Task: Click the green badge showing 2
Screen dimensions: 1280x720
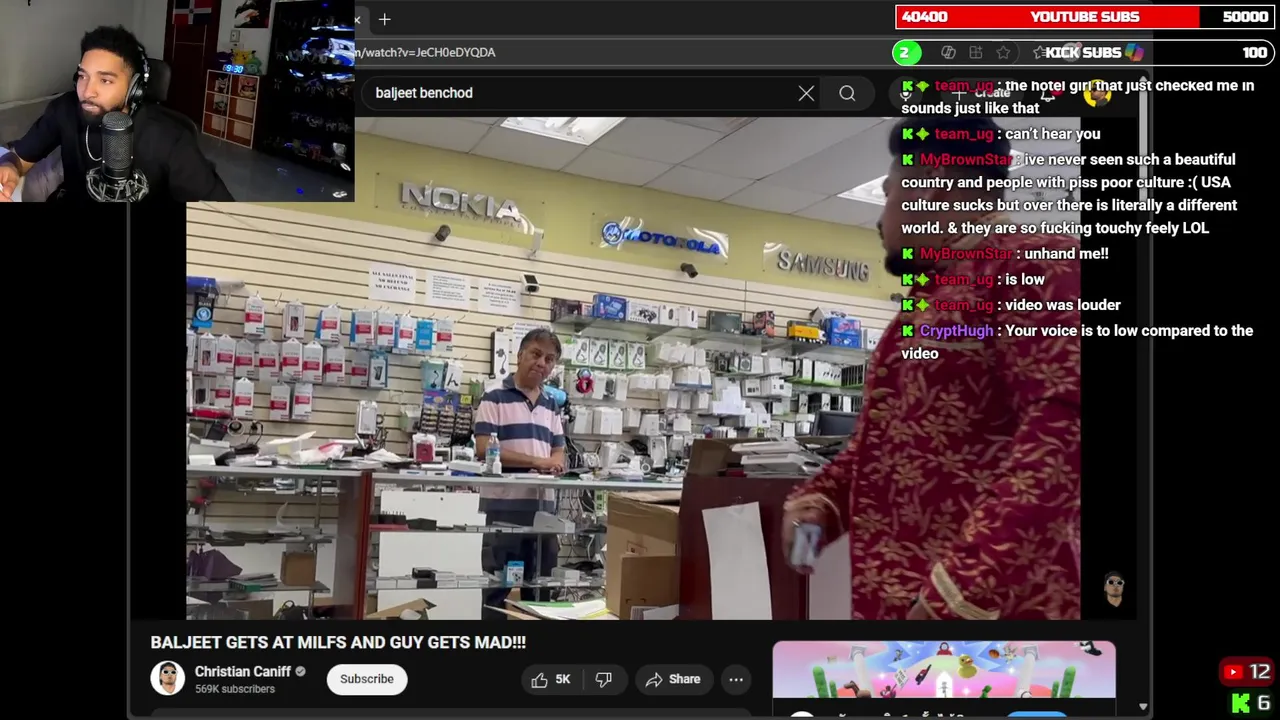Action: tap(905, 52)
